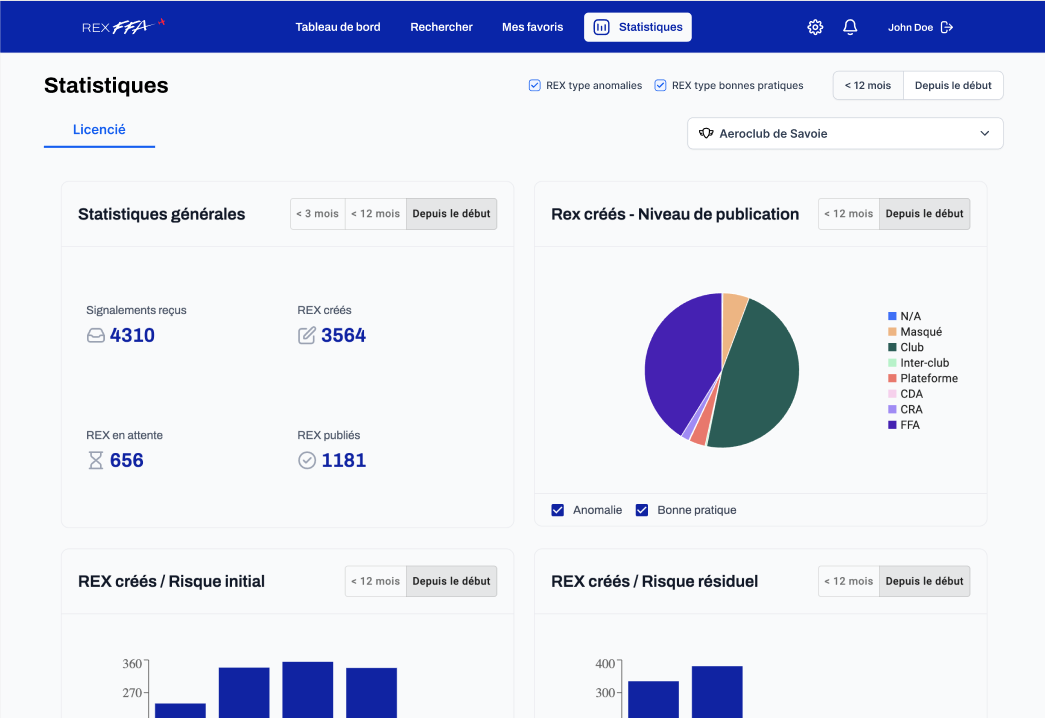The image size is (1045, 718).
Task: Select Depuis le début for Risque initial
Action: [451, 581]
